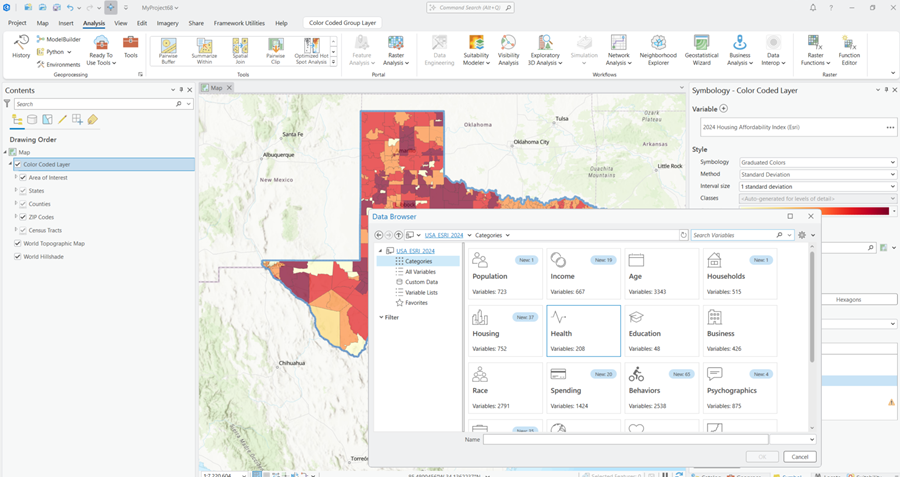Launch ModelBuilder from the ribbon
The width and height of the screenshot is (900, 477).
click(x=59, y=39)
